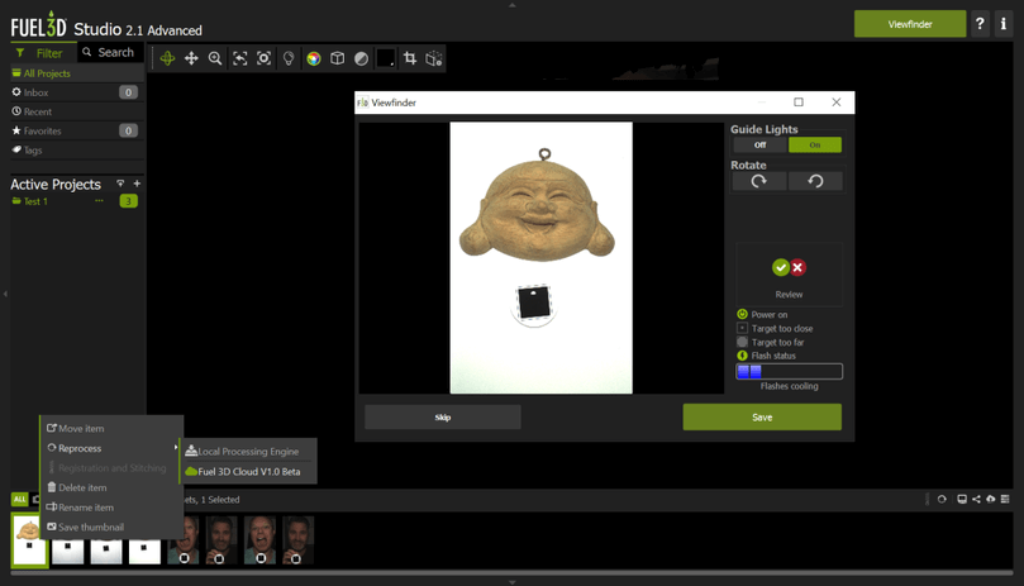Screen dimensions: 1024x586
Task: Toggle the lighting bulb icon
Action: (x=288, y=59)
